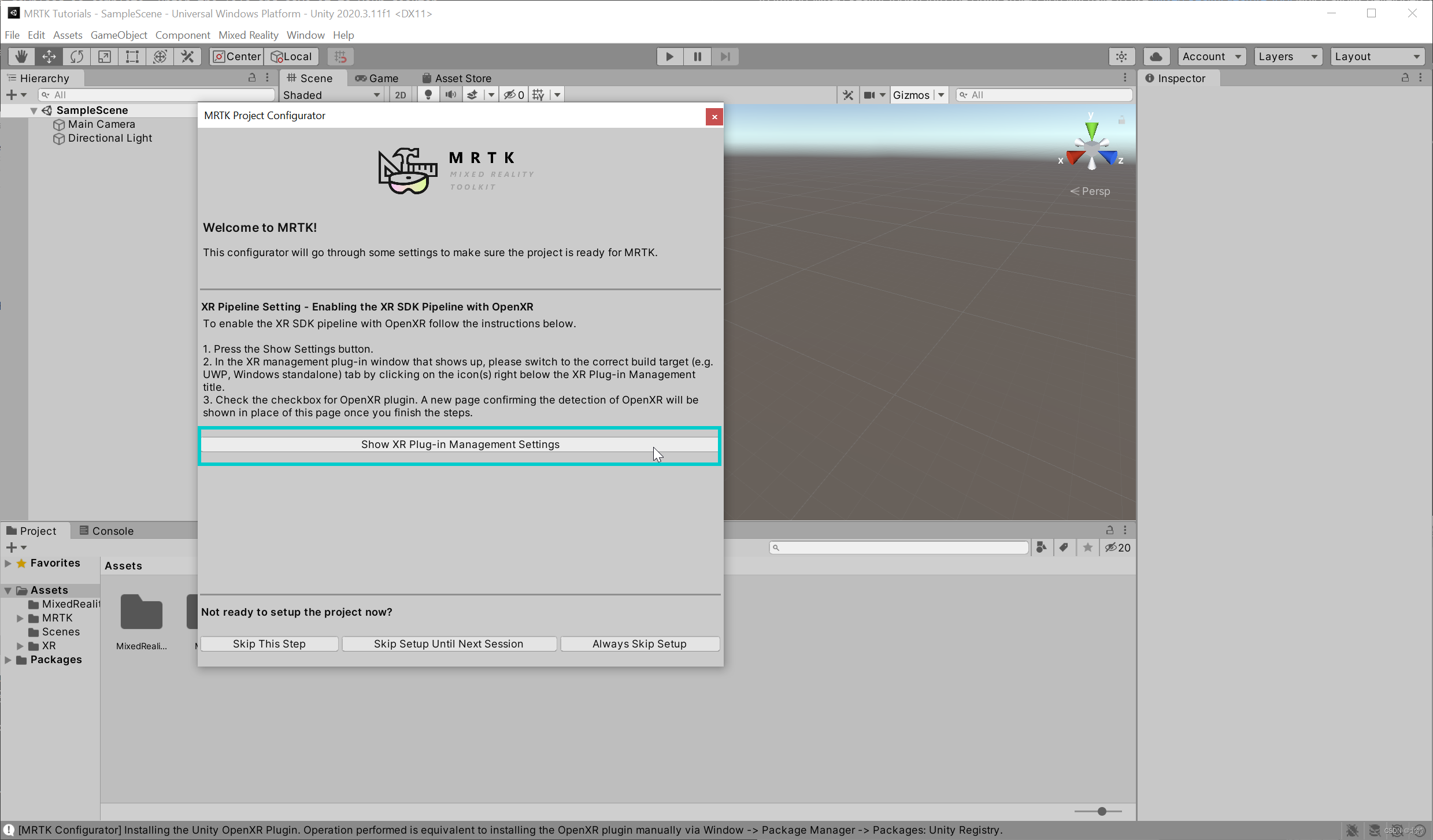Screen dimensions: 1433x840
Task: Toggle 2D scene view mode
Action: 401,95
